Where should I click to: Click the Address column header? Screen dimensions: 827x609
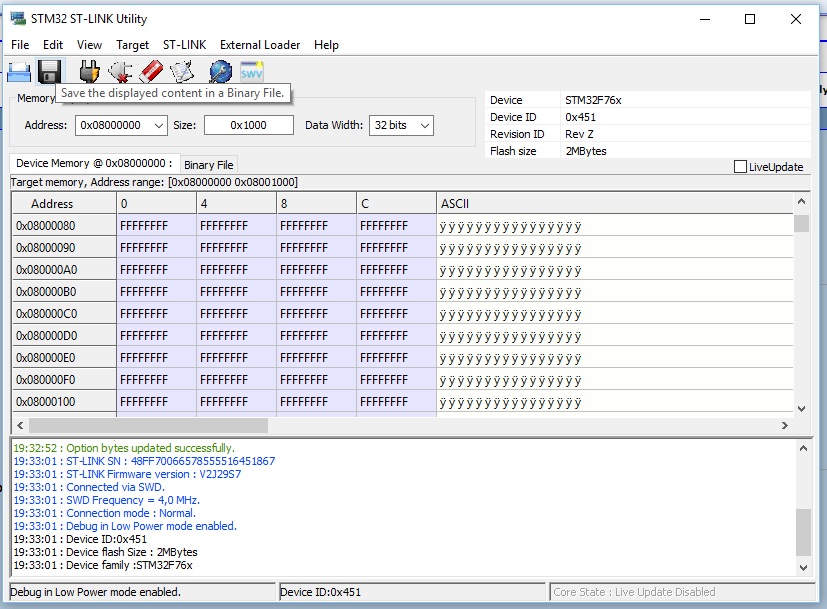(x=64, y=204)
